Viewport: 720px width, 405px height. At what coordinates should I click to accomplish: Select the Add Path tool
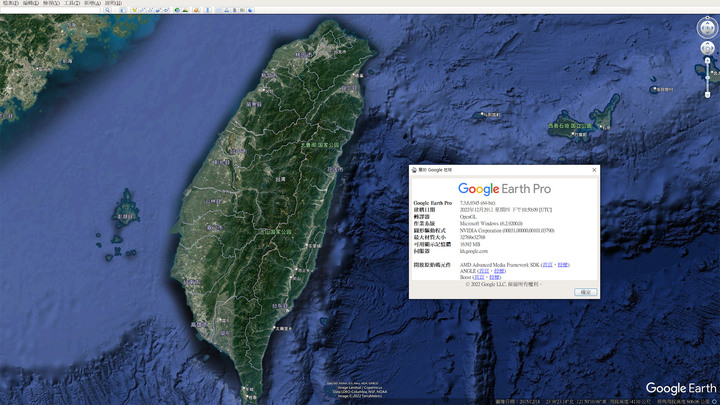pos(150,10)
